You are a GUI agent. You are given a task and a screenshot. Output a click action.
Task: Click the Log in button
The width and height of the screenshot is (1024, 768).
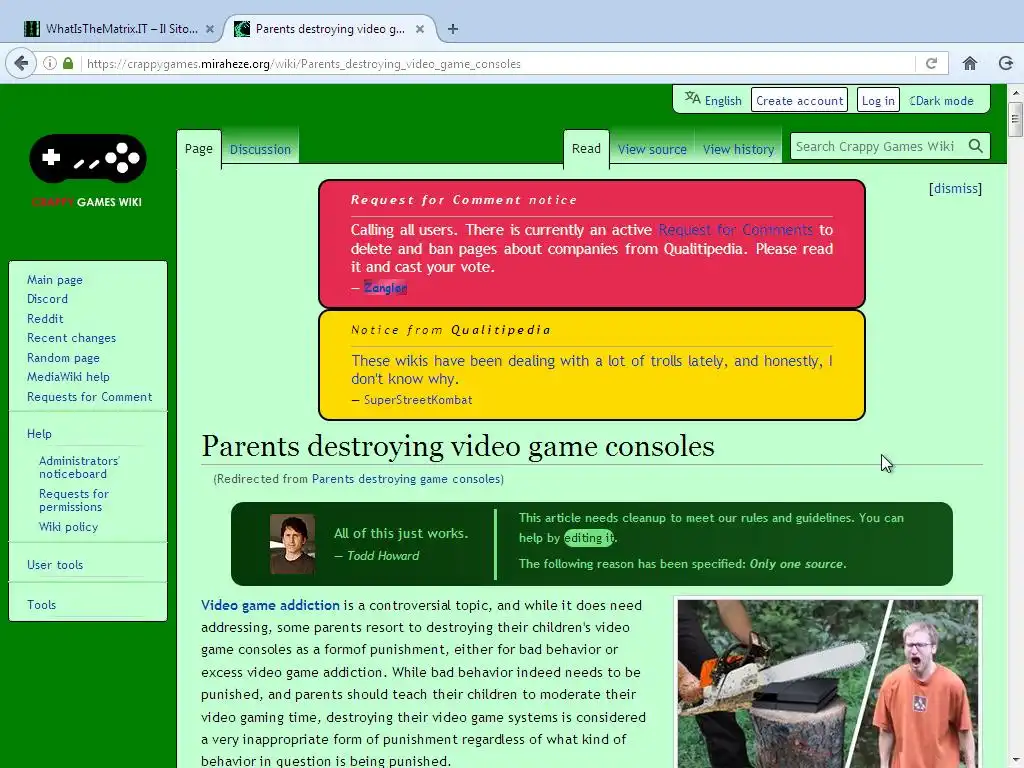(x=878, y=101)
